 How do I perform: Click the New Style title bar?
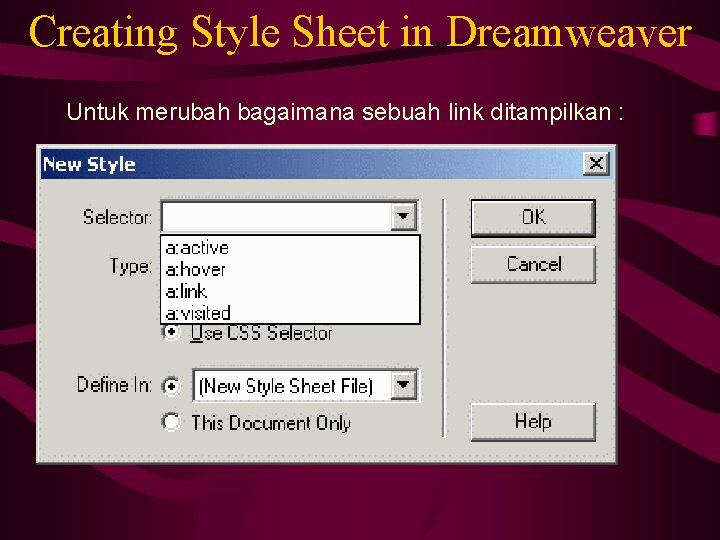click(326, 164)
